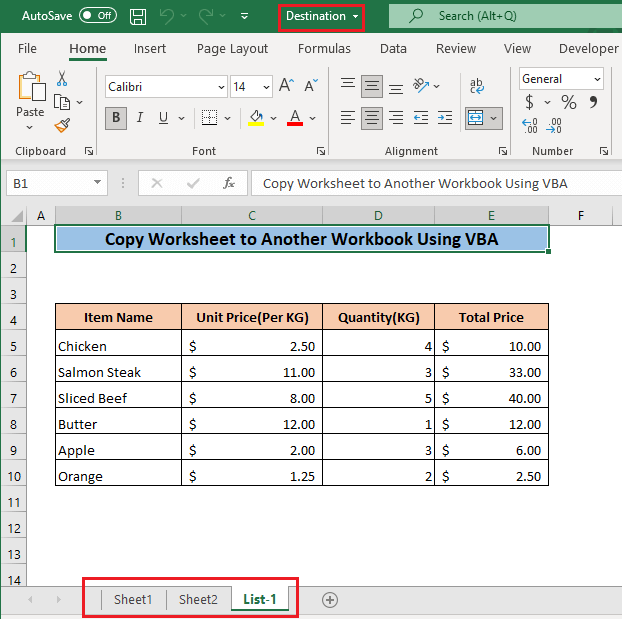
Task: Open the Name Box dropdown arrow
Action: (97, 183)
